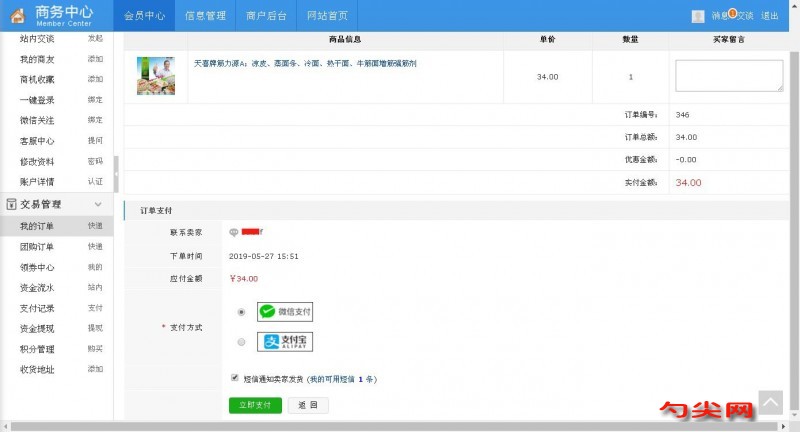Click the home icon beside 商务中心
Screen dimensions: 800x432
tap(16, 16)
